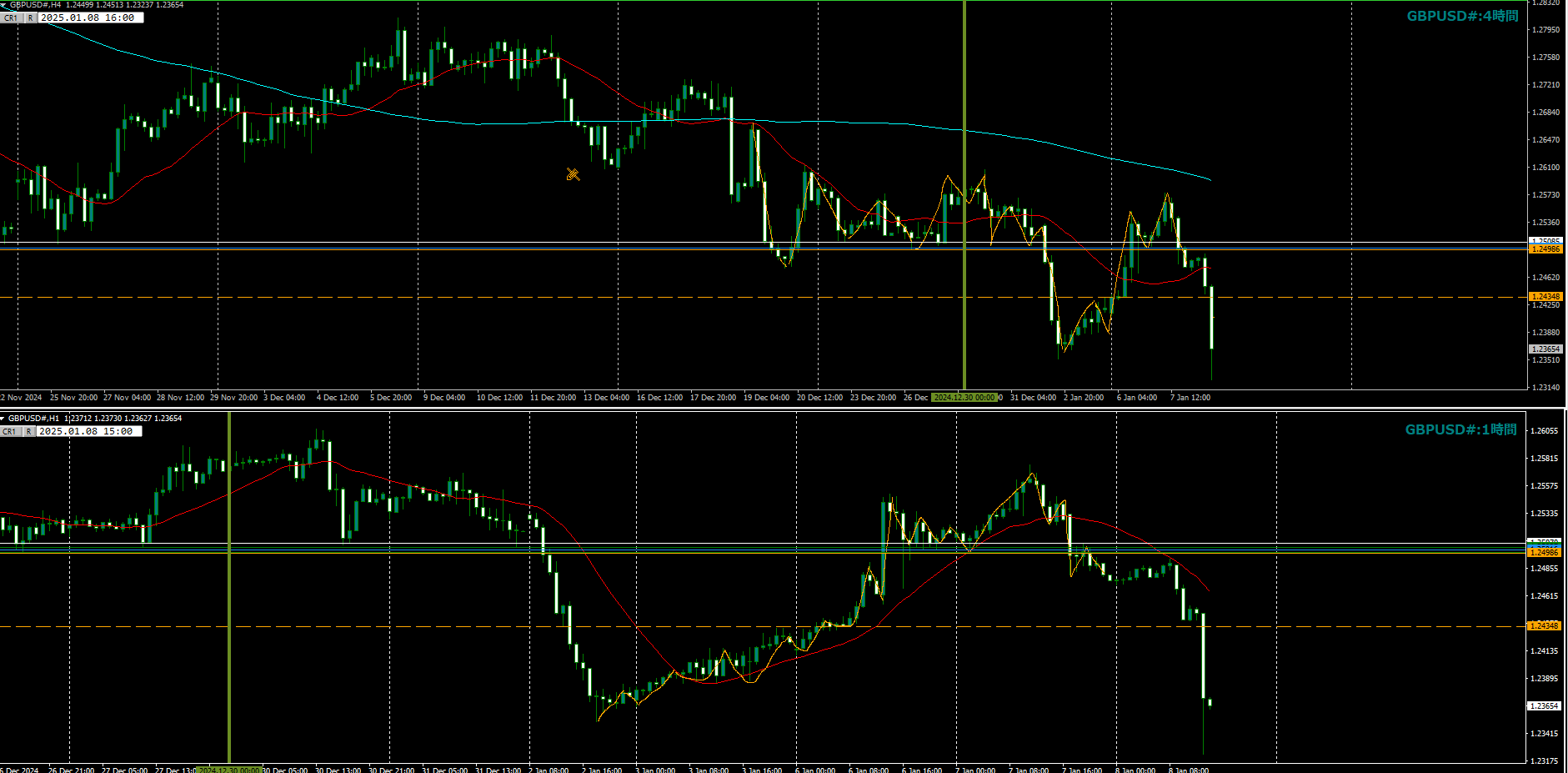The image size is (1568, 773).
Task: Click the 1.24986 price label on H1 chart
Action: pyautogui.click(x=1544, y=552)
